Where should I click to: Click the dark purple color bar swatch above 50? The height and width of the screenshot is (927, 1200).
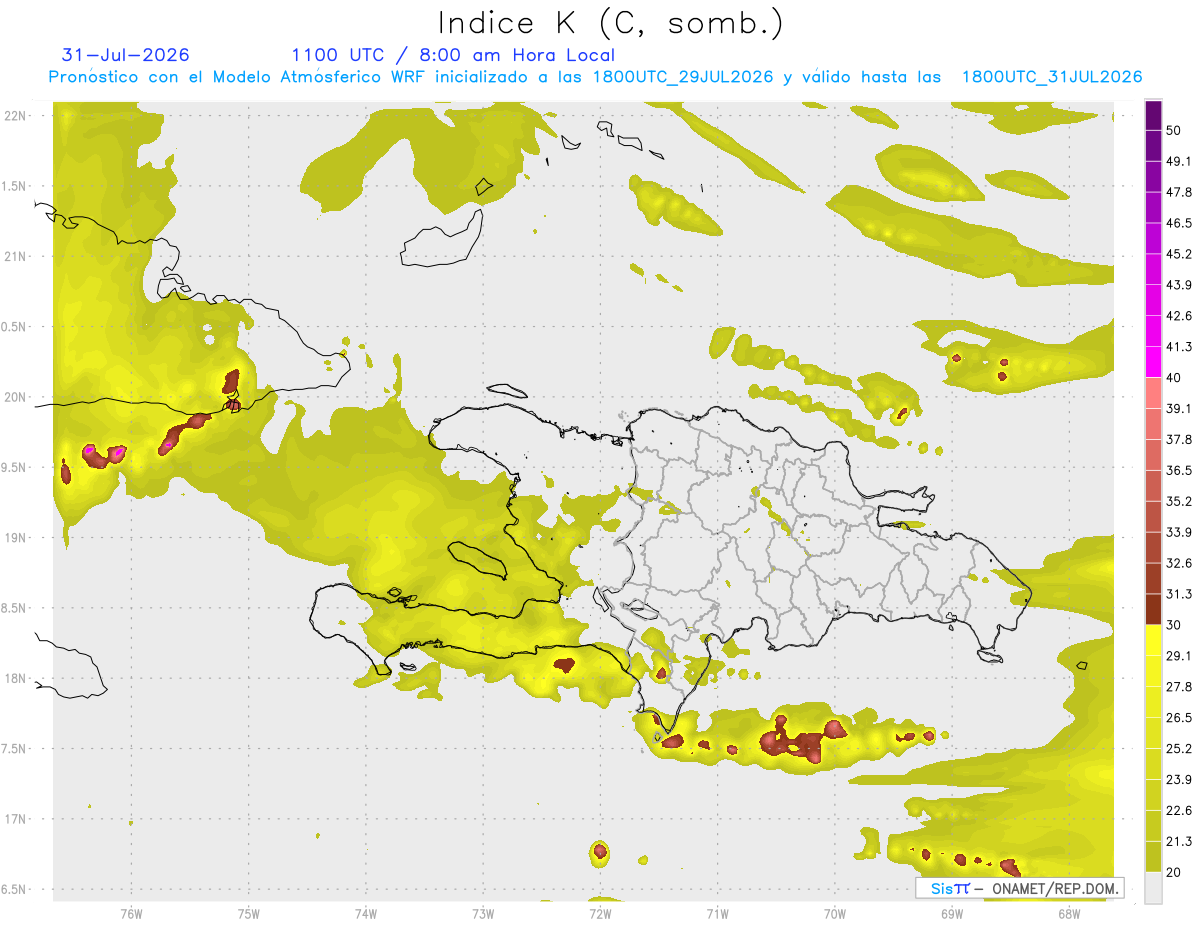point(1153,117)
